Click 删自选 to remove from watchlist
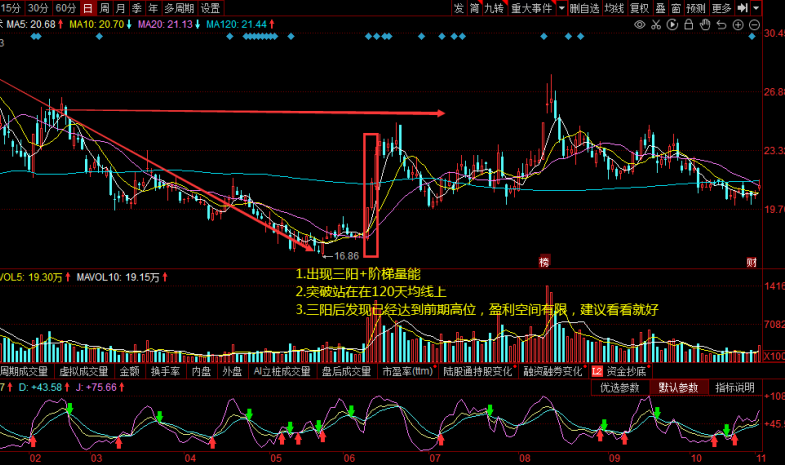The width and height of the screenshot is (785, 465). pos(584,8)
